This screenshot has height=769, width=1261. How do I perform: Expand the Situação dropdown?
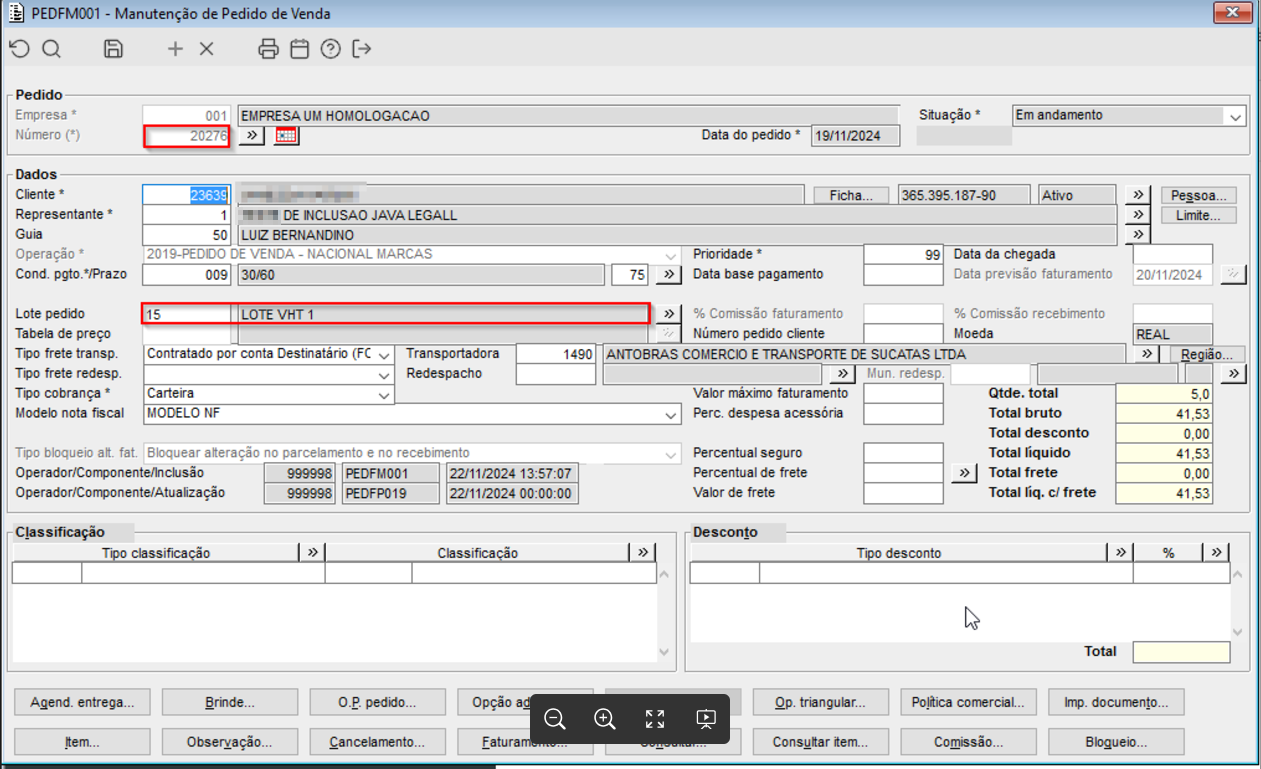1236,116
